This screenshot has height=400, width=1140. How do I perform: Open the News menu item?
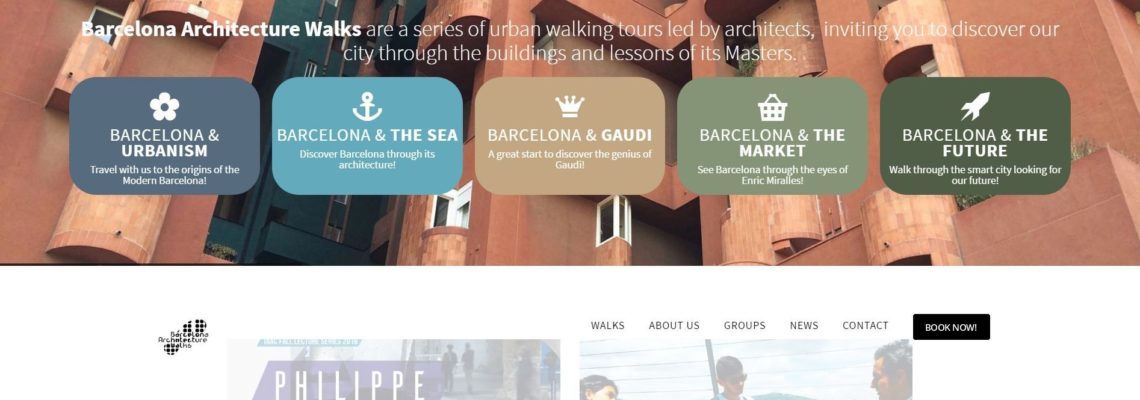(x=804, y=326)
